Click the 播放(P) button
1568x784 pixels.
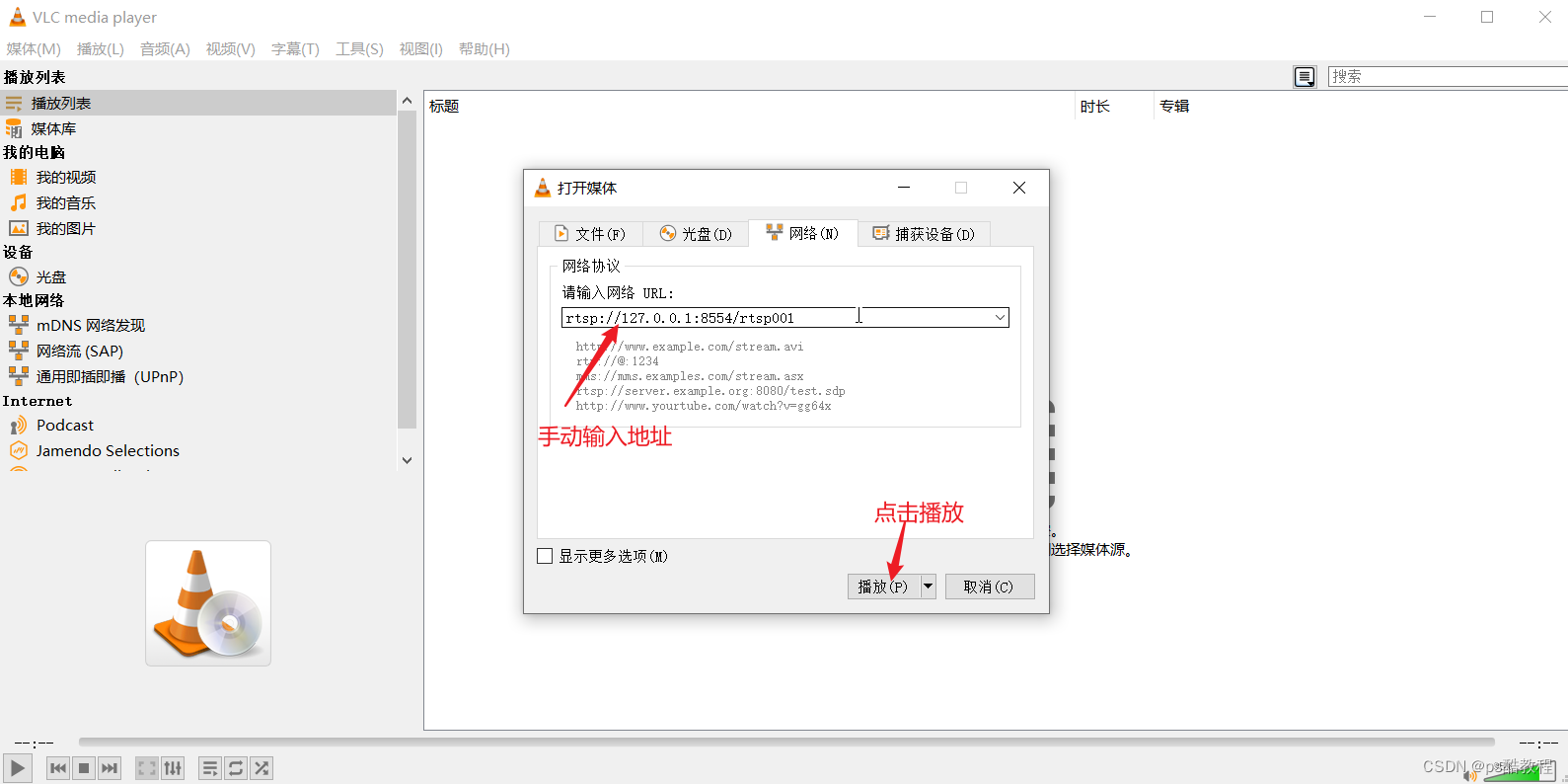pos(883,587)
